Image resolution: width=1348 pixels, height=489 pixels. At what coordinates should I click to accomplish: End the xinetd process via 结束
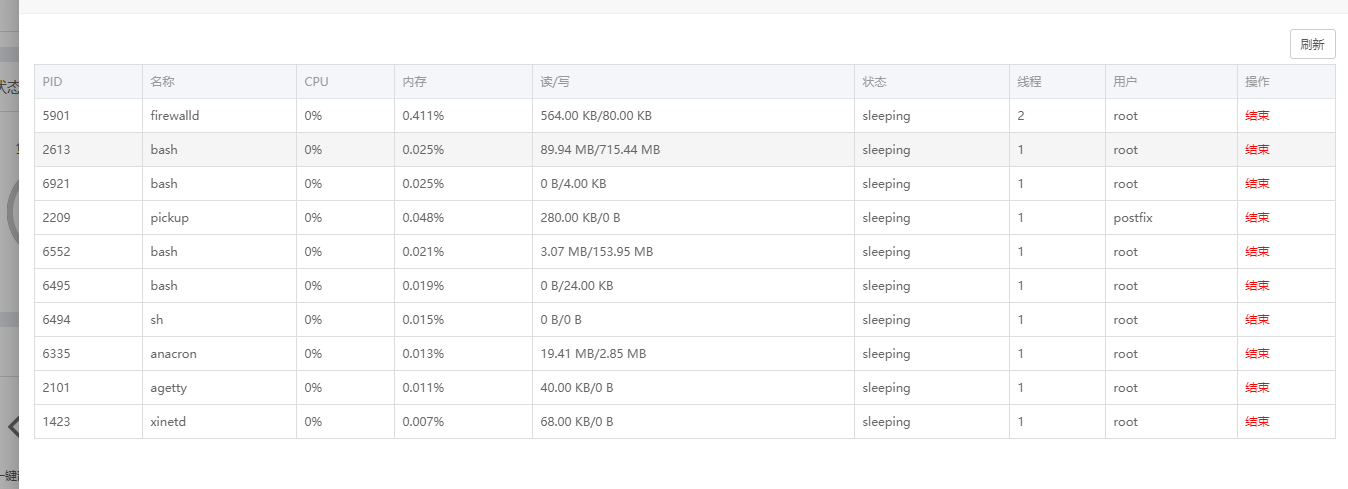pos(1257,422)
